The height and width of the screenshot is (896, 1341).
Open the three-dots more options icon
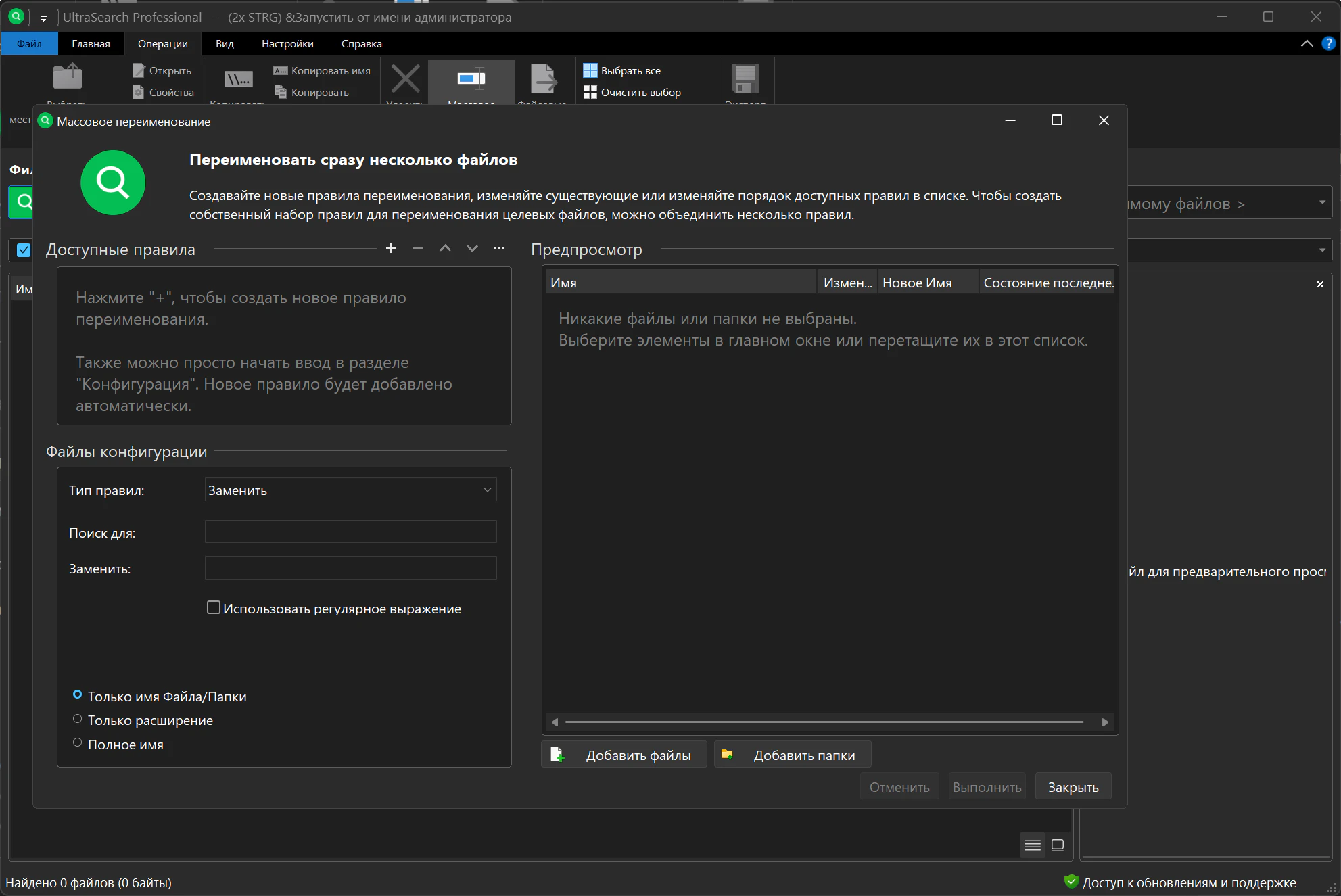point(499,248)
